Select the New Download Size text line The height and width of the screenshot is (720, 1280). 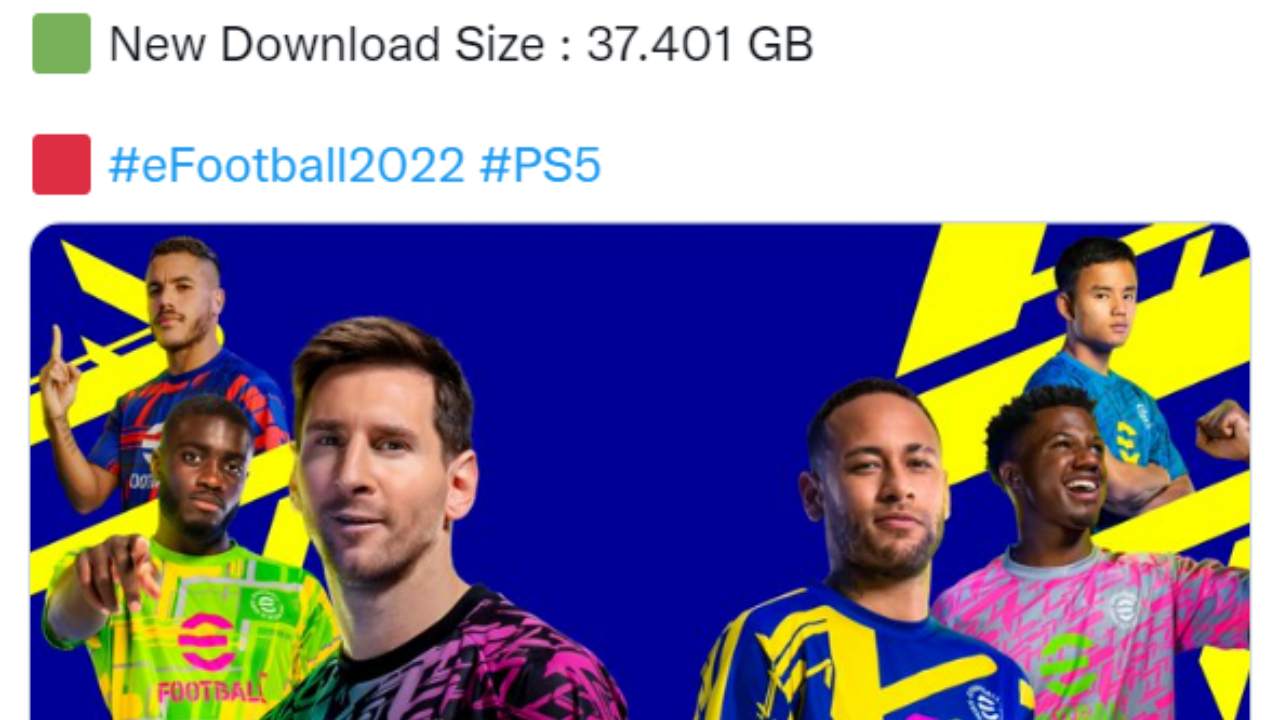(460, 44)
